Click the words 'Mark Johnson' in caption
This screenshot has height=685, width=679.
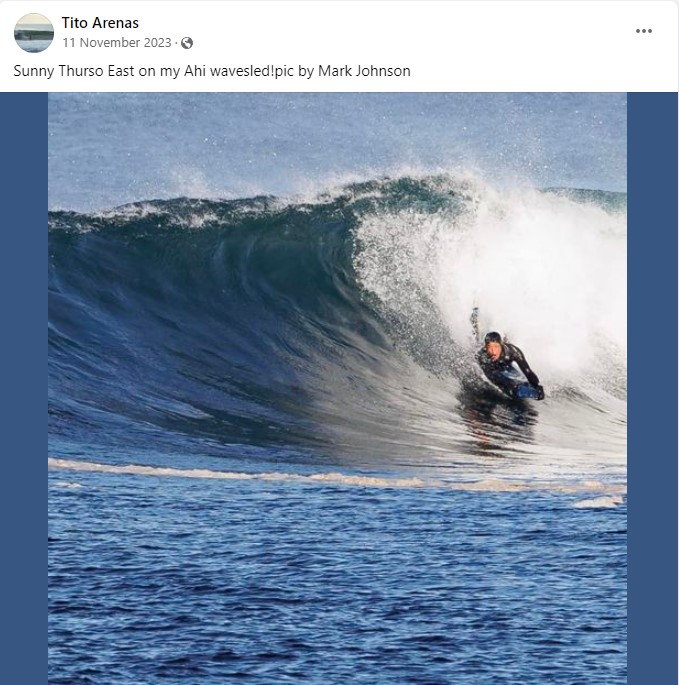tap(364, 71)
